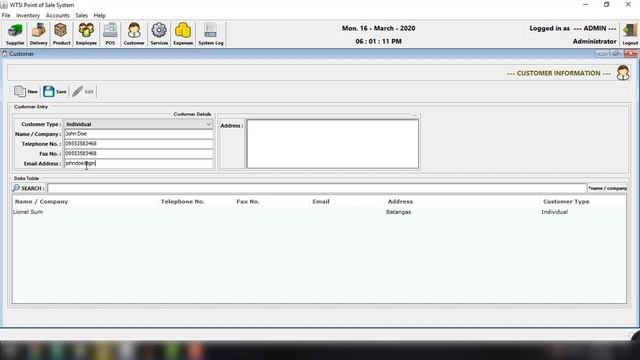Click the Address column header
Screen dimensions: 640x360
coord(462,202)
